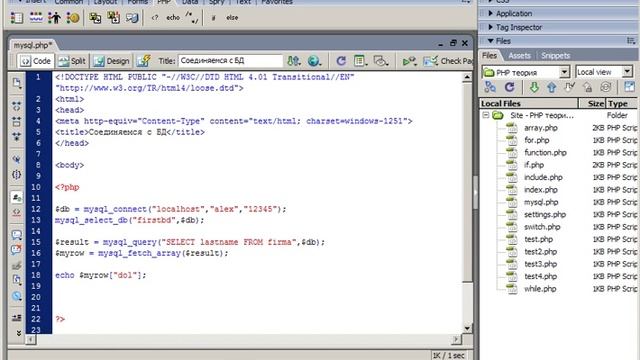Viewport: 640px width, 360px height.
Task: Switch to the Snippets tab
Action: tap(555, 56)
